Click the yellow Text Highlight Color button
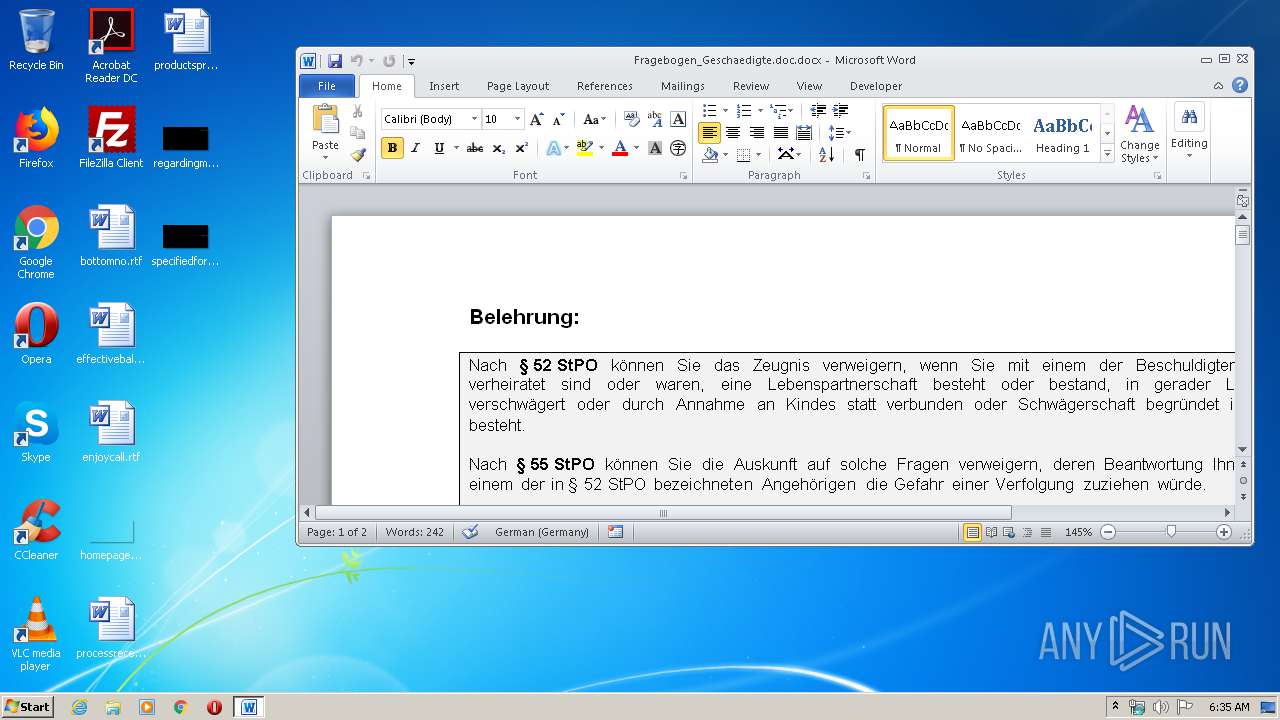The height and width of the screenshot is (720, 1280). coord(585,148)
